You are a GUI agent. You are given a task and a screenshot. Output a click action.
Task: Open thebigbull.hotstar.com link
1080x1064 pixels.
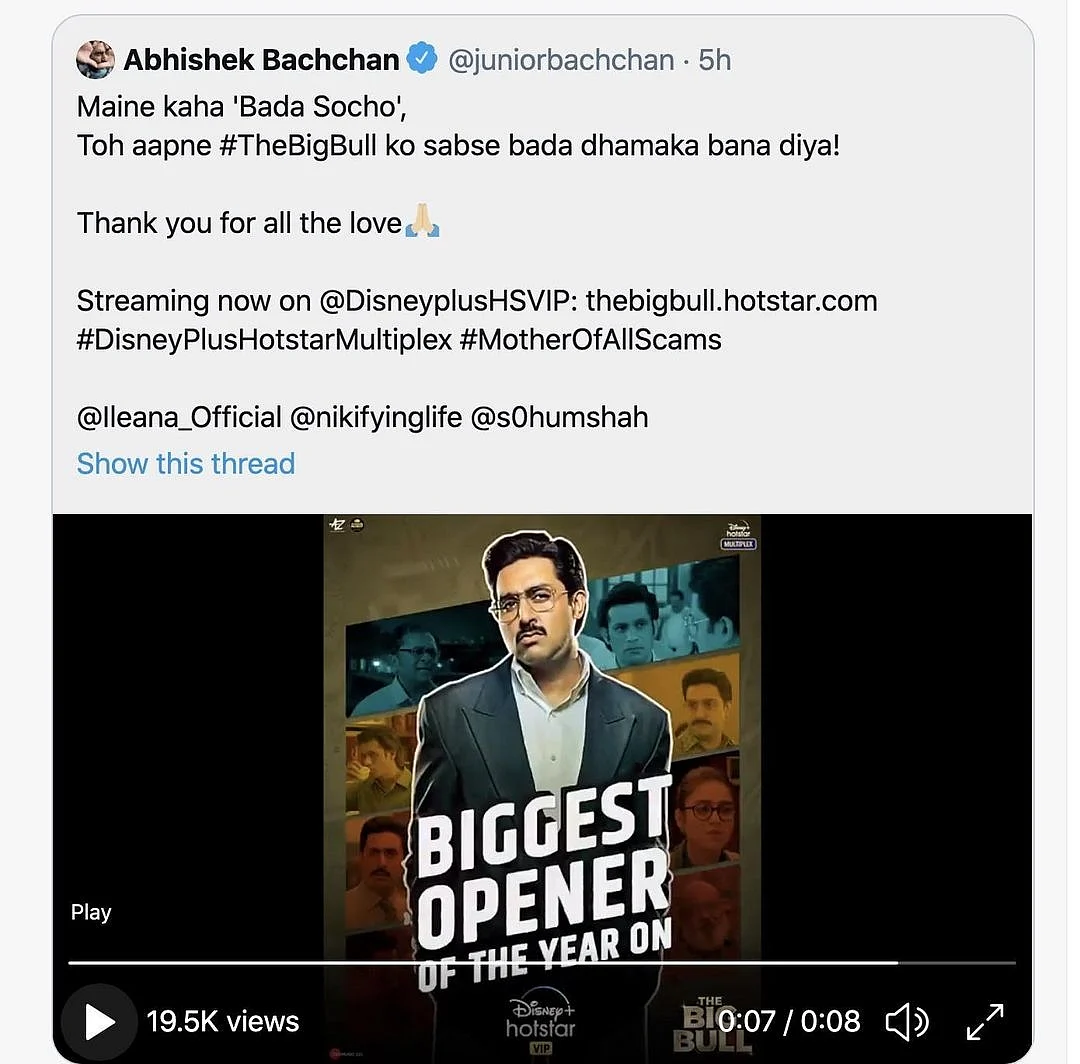tap(731, 301)
